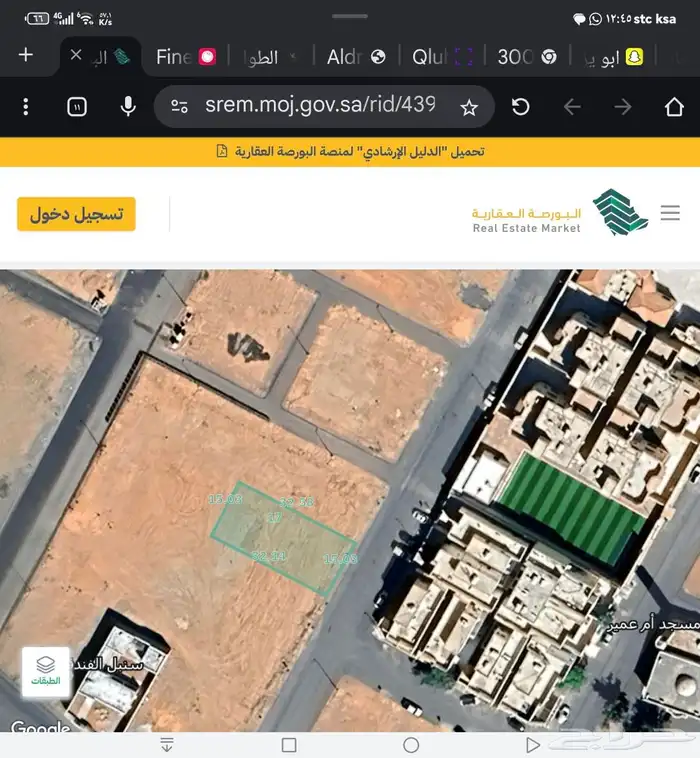The height and width of the screenshot is (758, 700).
Task: Navigate back with the left arrow
Action: 572,107
